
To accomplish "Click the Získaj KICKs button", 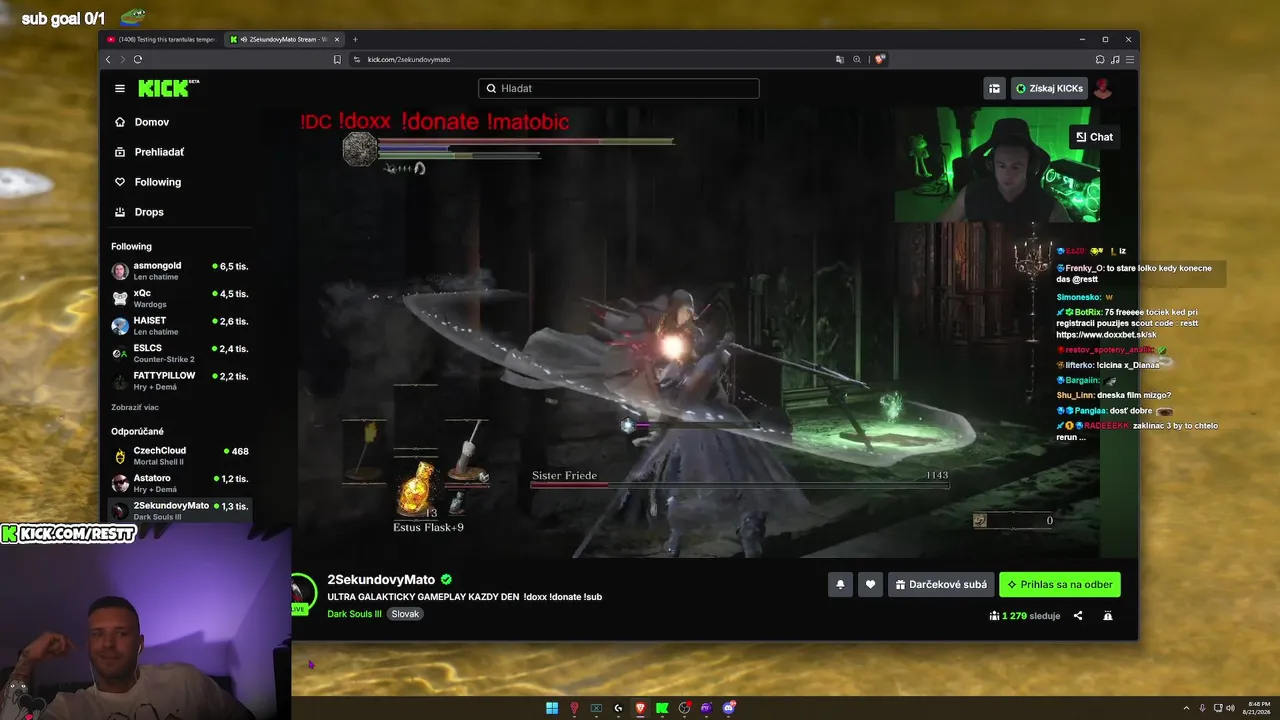I will point(1049,88).
